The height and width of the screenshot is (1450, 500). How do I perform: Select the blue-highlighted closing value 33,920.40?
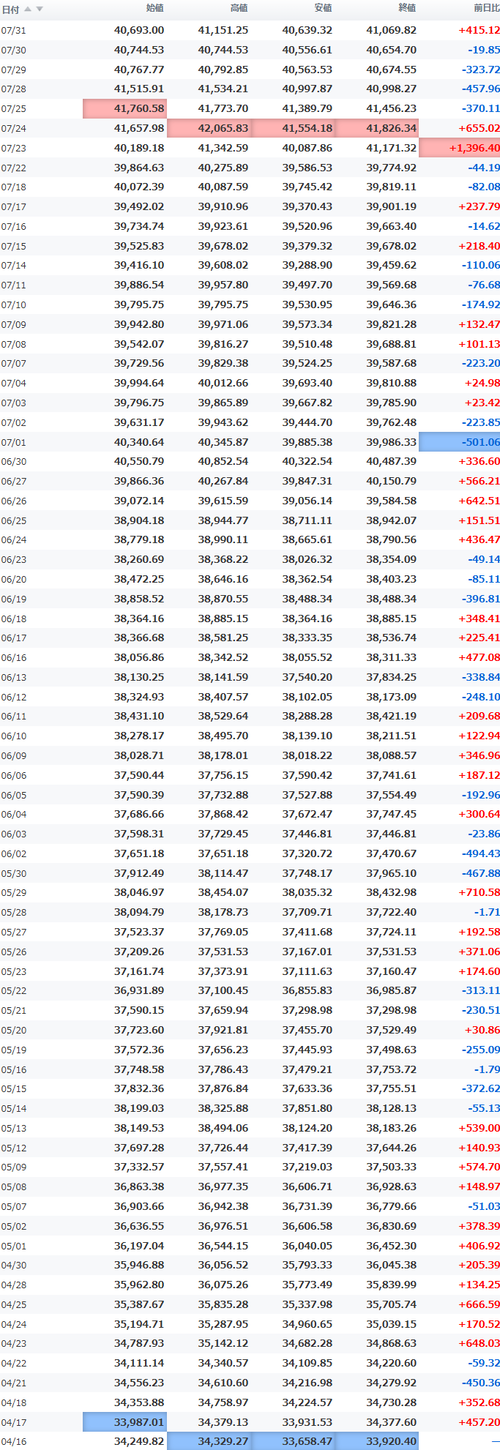point(377,1441)
